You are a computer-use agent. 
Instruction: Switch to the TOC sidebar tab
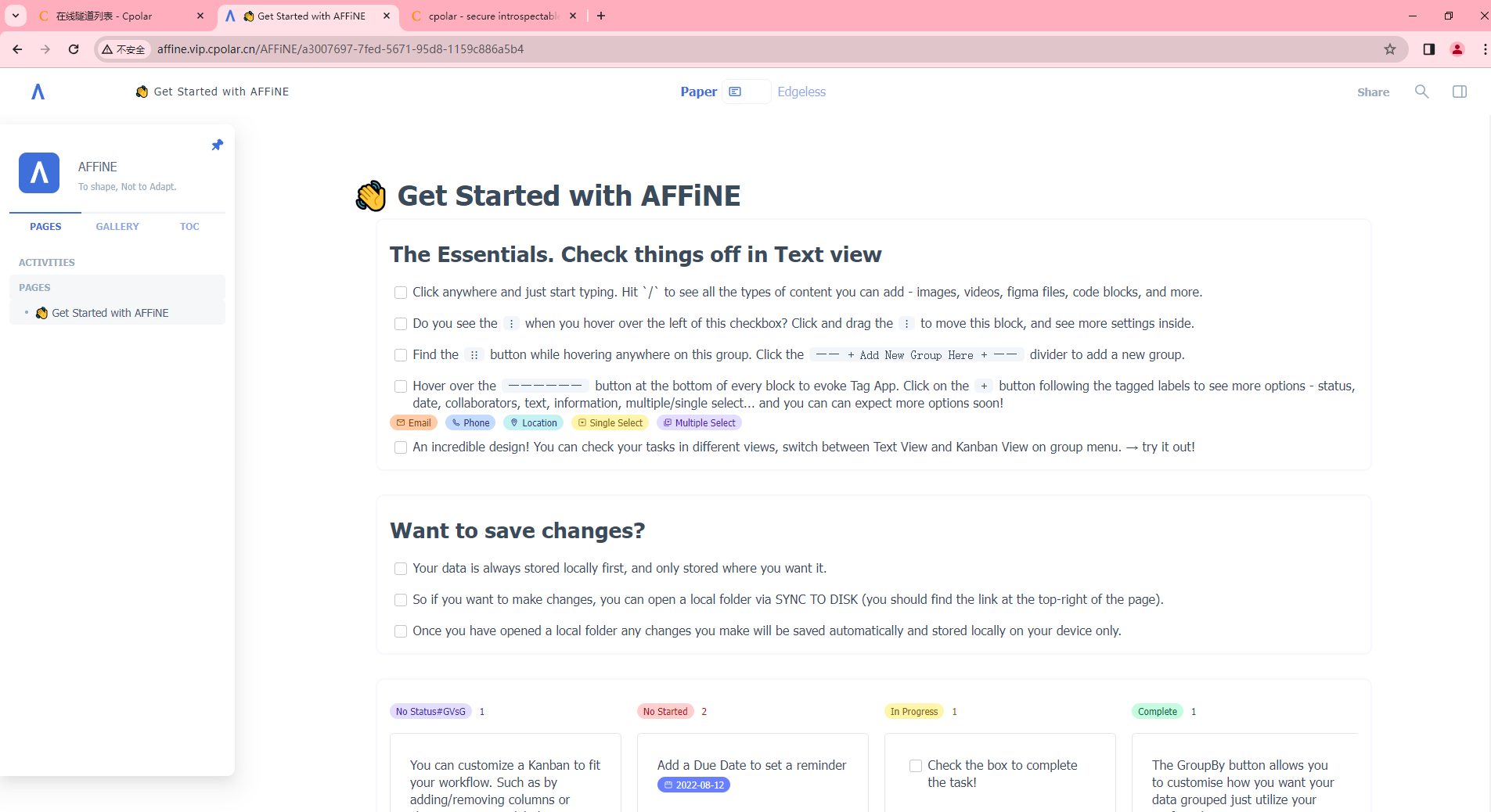[189, 226]
